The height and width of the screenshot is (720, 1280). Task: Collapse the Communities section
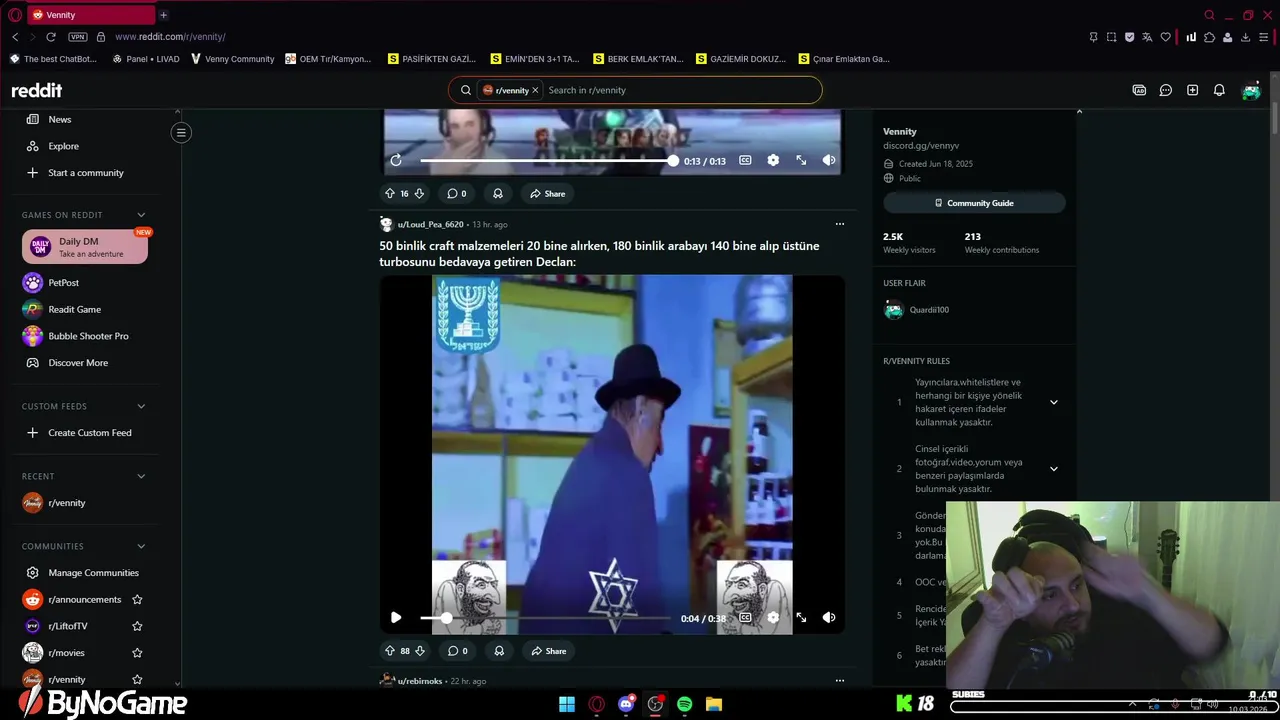(141, 546)
